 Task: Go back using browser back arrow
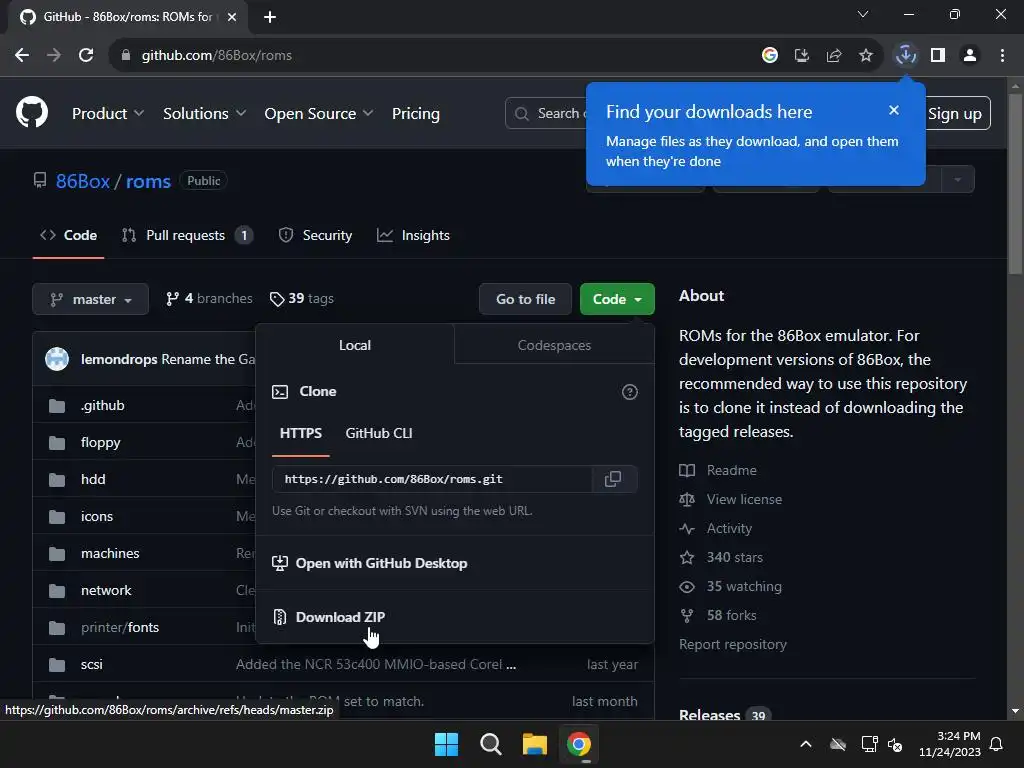[22, 56]
